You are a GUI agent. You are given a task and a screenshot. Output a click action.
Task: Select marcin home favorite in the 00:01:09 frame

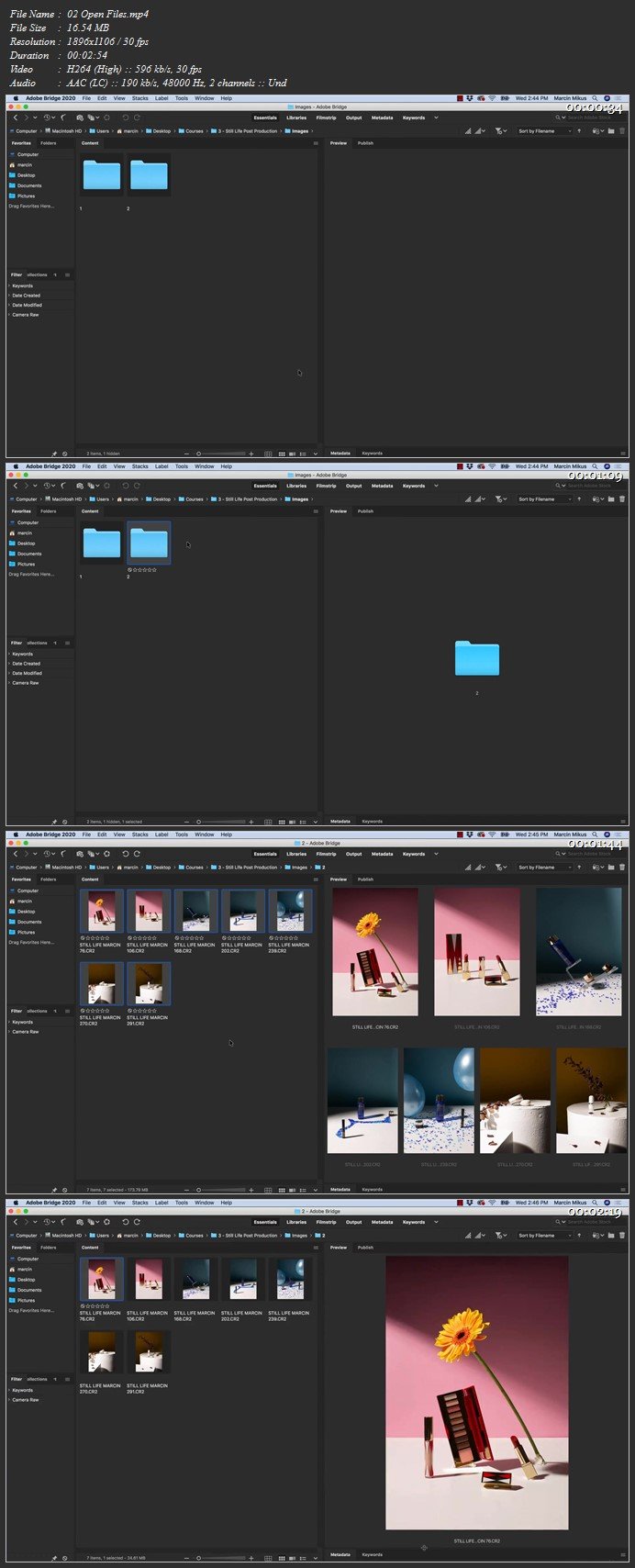pos(25,532)
